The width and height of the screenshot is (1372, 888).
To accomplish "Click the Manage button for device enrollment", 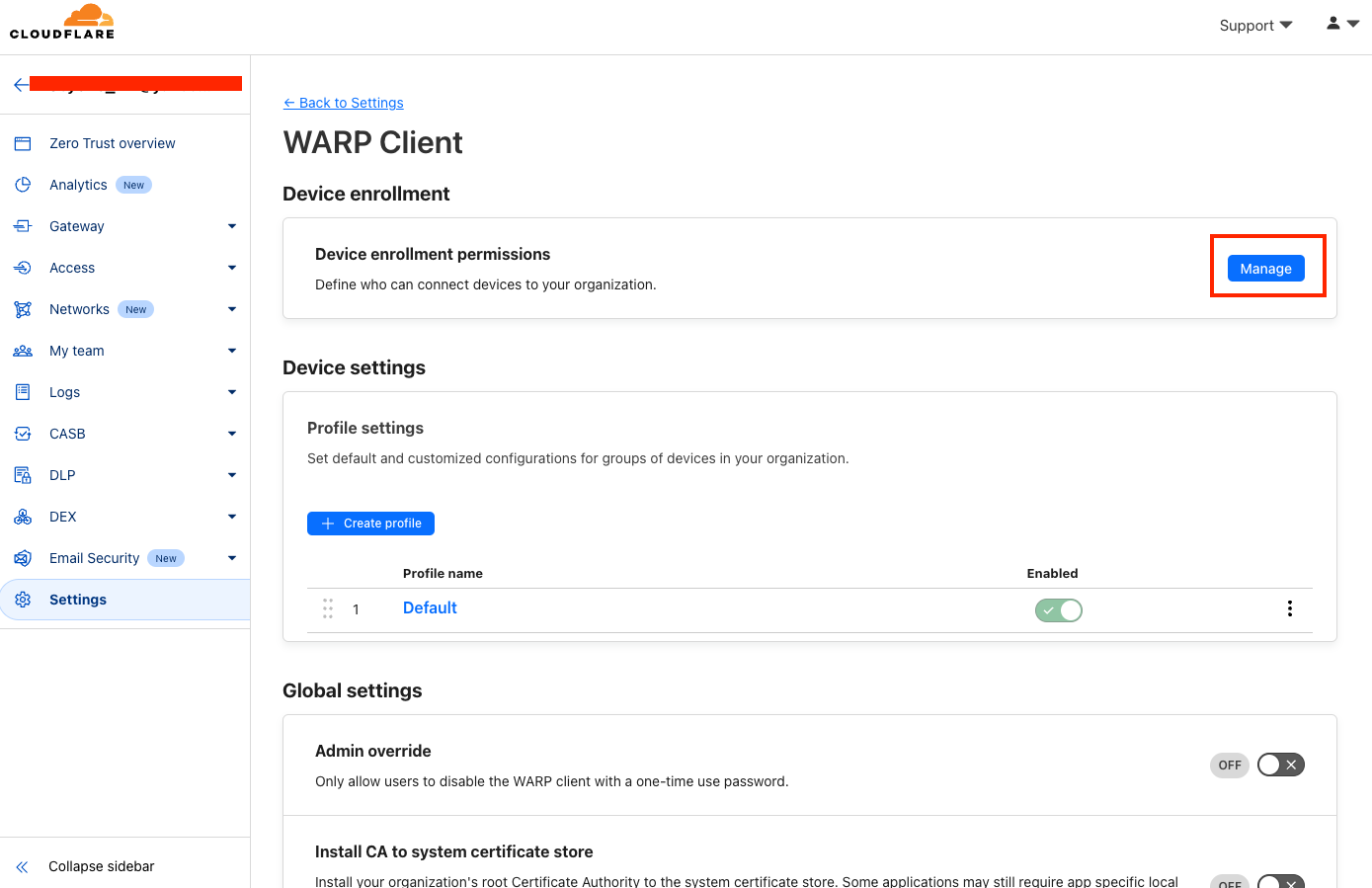I will point(1265,268).
